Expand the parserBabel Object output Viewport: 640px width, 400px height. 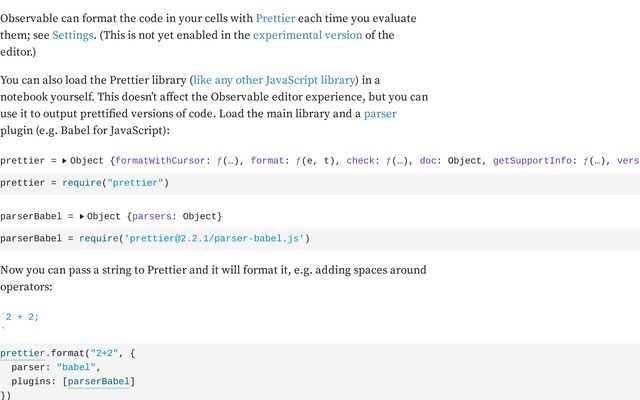(x=81, y=216)
